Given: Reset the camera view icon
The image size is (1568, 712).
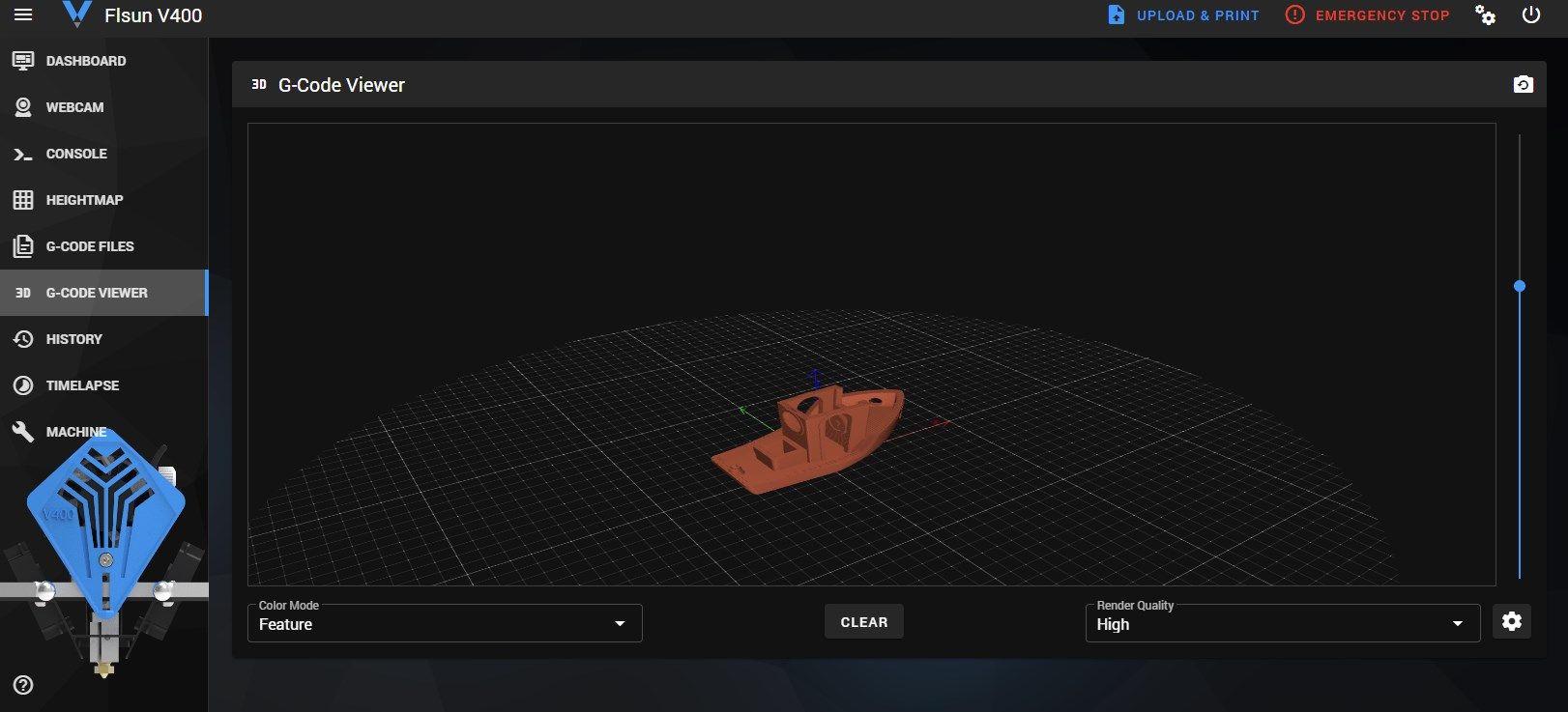Looking at the screenshot, I should [1523, 85].
